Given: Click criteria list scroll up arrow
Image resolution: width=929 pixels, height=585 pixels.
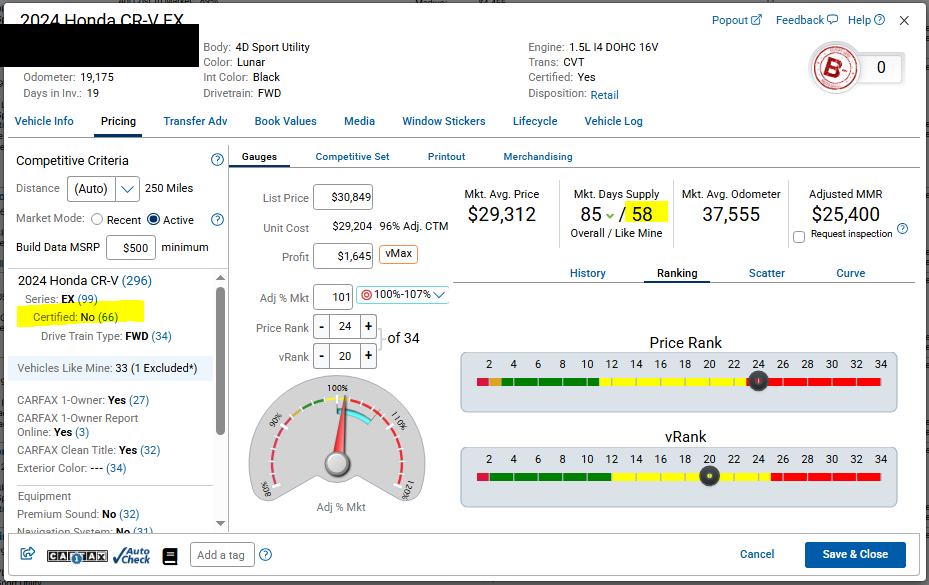Looking at the screenshot, I should coord(220,277).
